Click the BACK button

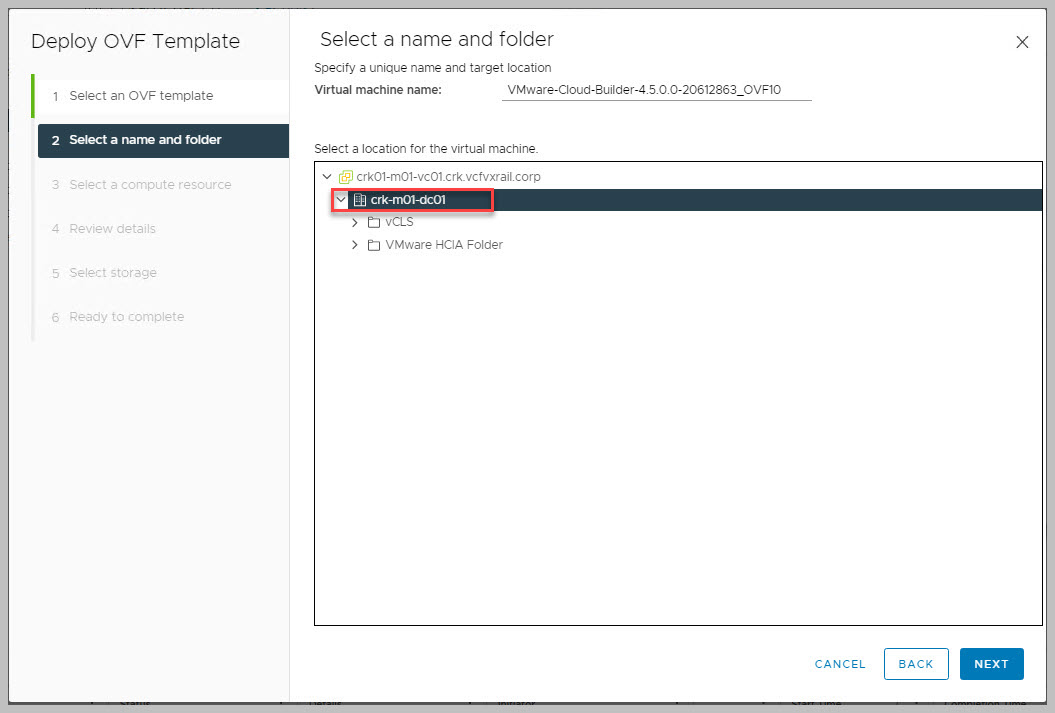tap(916, 664)
